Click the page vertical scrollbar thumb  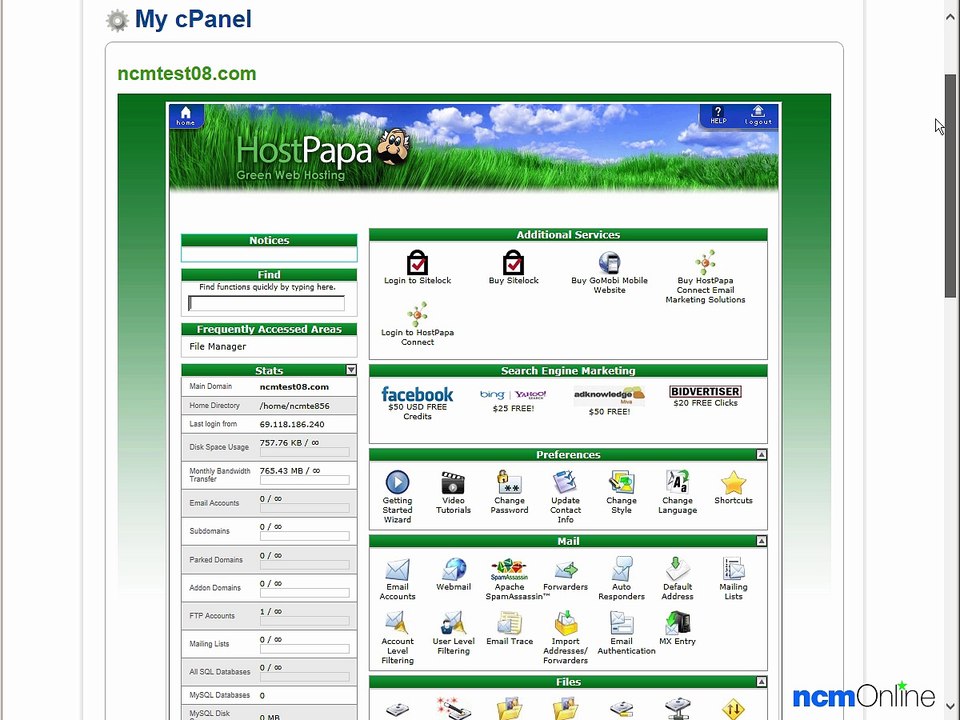(x=950, y=186)
